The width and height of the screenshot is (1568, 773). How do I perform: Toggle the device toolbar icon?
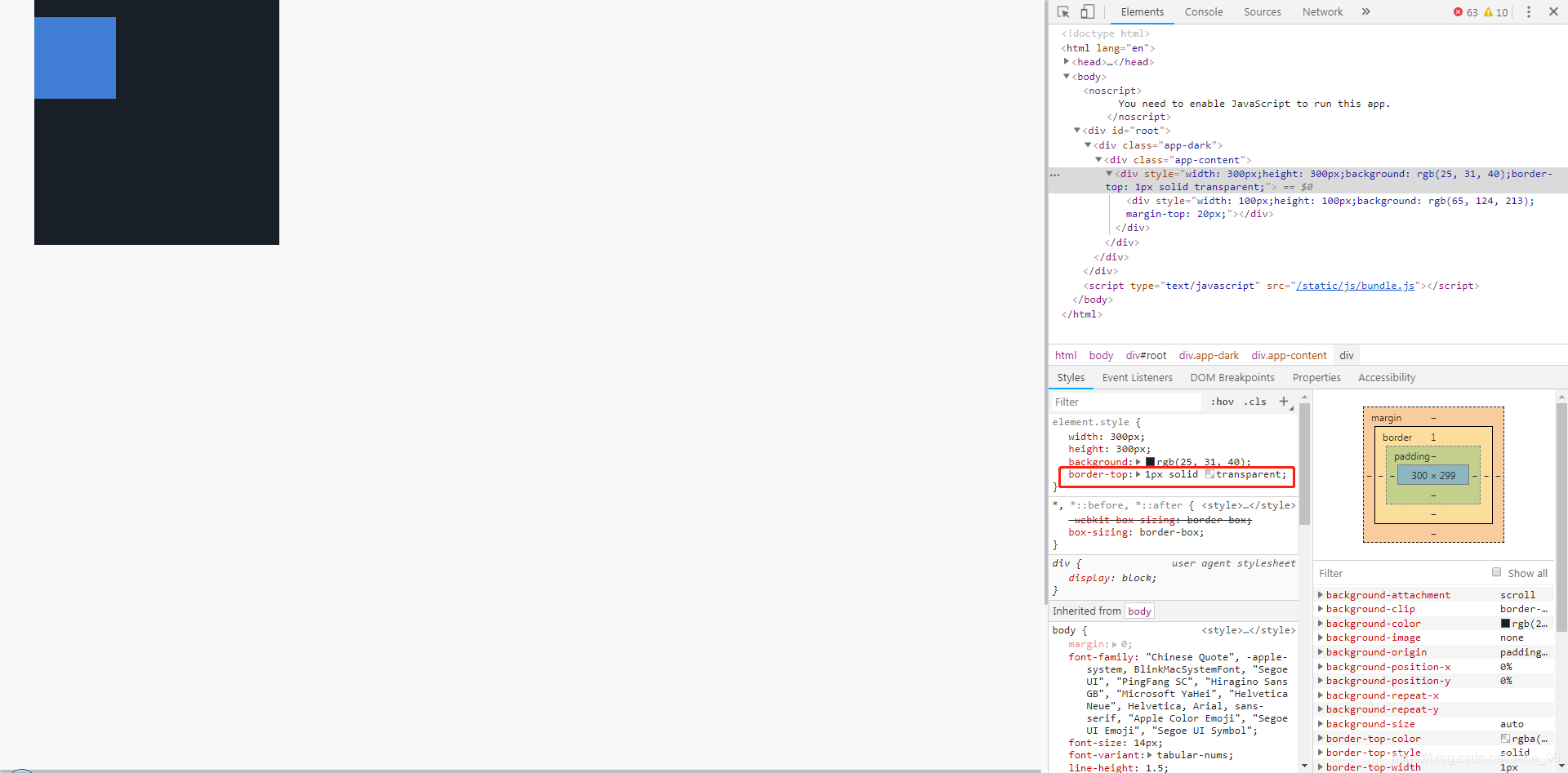click(1088, 12)
